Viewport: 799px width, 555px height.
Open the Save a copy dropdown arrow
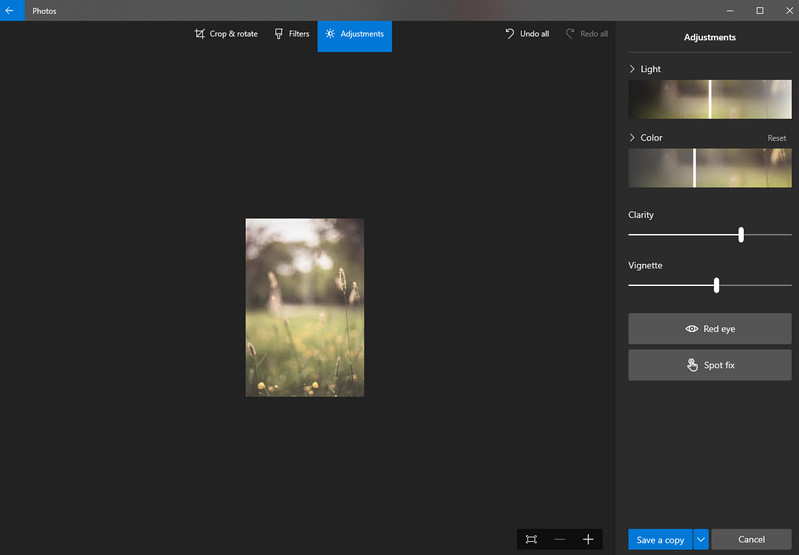[701, 540]
